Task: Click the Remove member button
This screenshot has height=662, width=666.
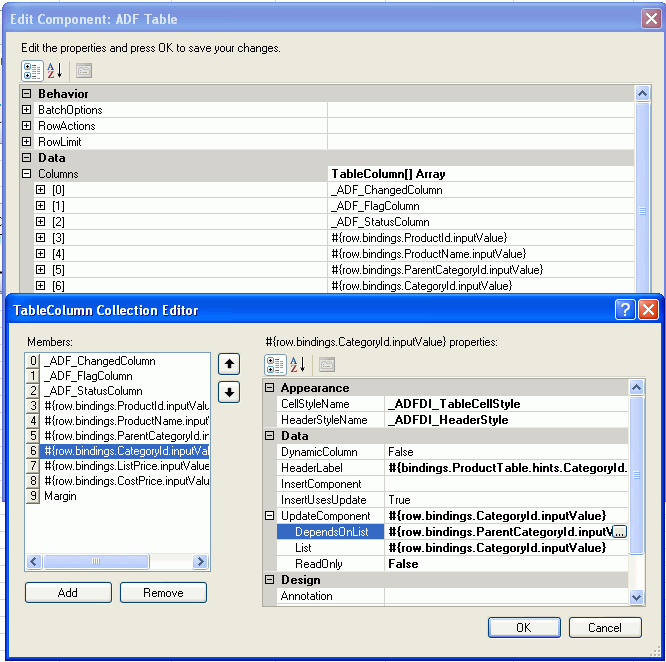Action: (x=163, y=592)
